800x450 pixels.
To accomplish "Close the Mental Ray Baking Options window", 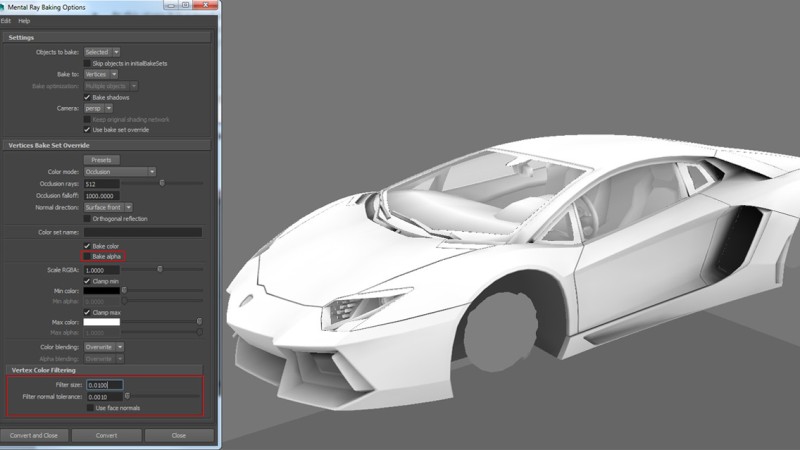I will pos(206,5).
